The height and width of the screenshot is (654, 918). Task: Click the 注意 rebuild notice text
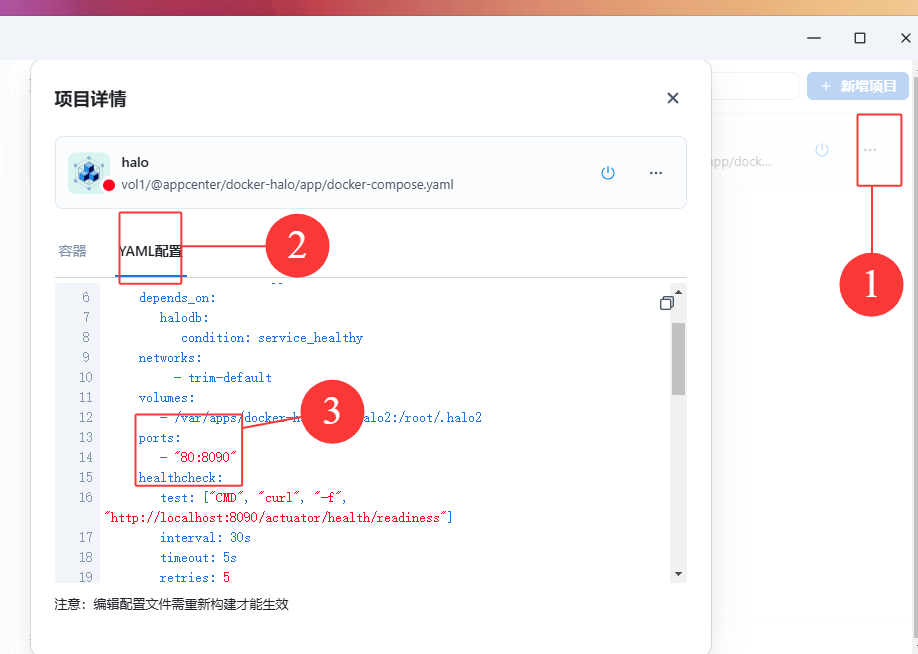coord(172,604)
